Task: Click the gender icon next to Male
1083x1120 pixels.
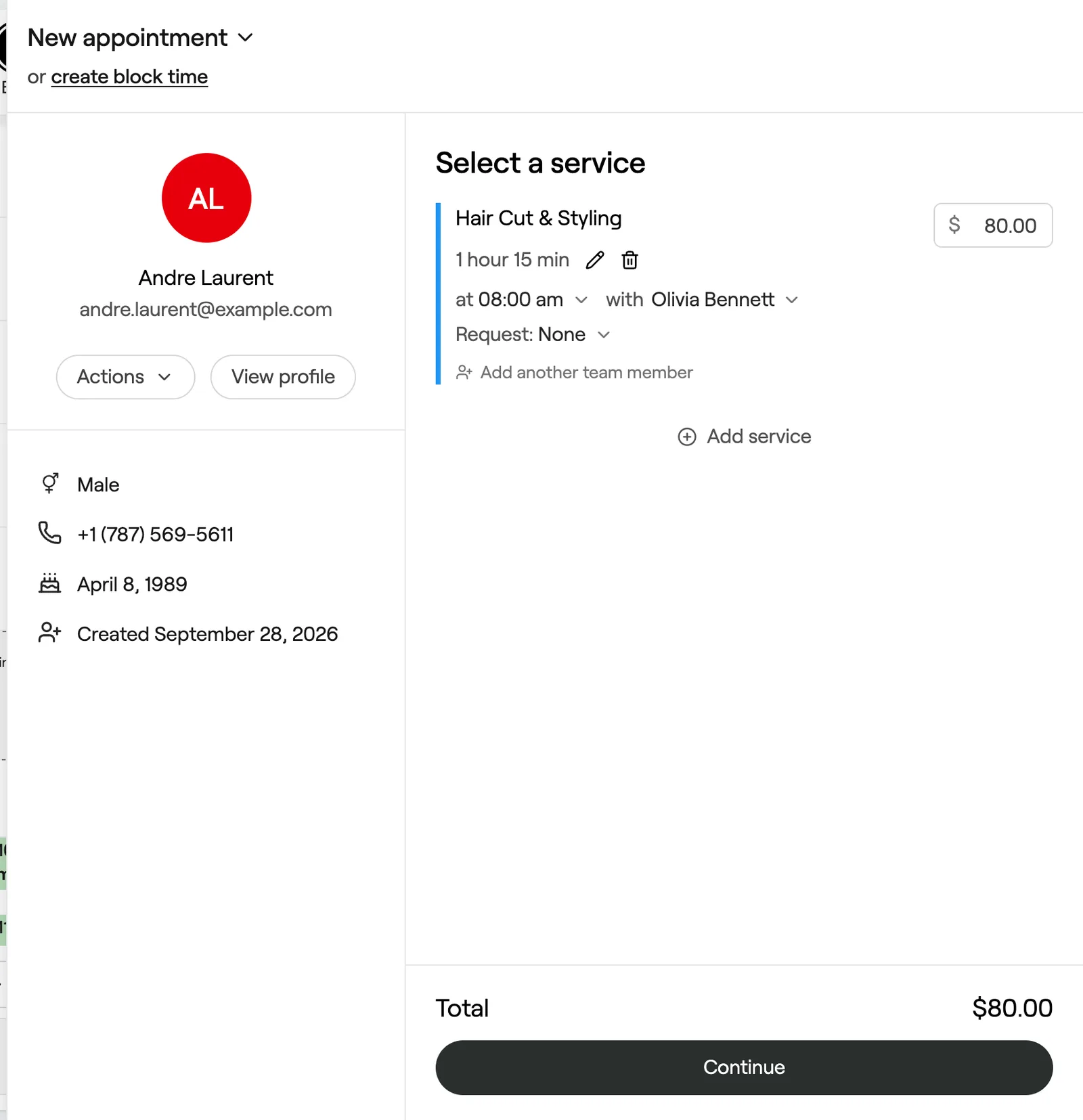Action: pos(49,483)
